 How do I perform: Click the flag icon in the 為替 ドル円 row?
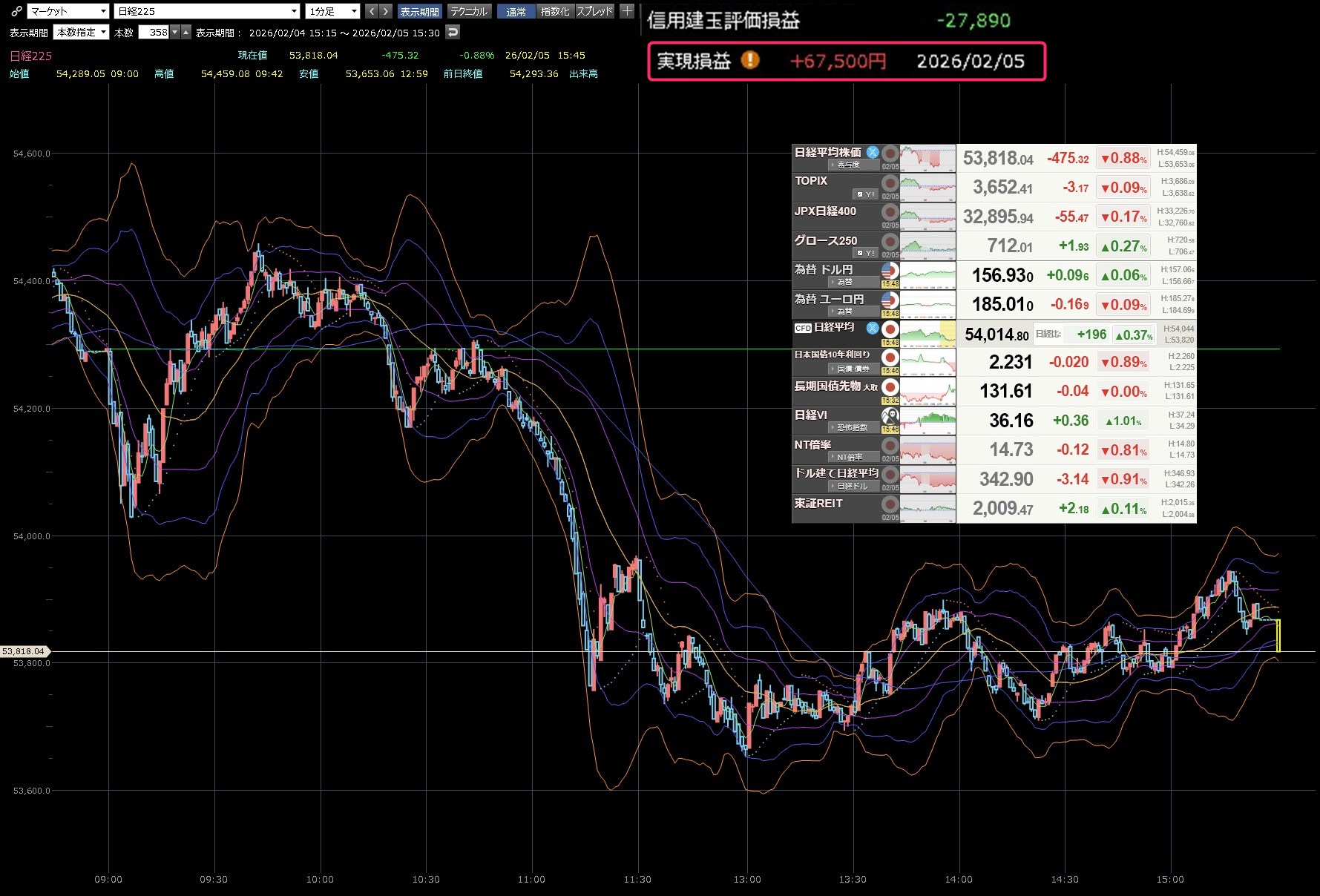pyautogui.click(x=890, y=271)
